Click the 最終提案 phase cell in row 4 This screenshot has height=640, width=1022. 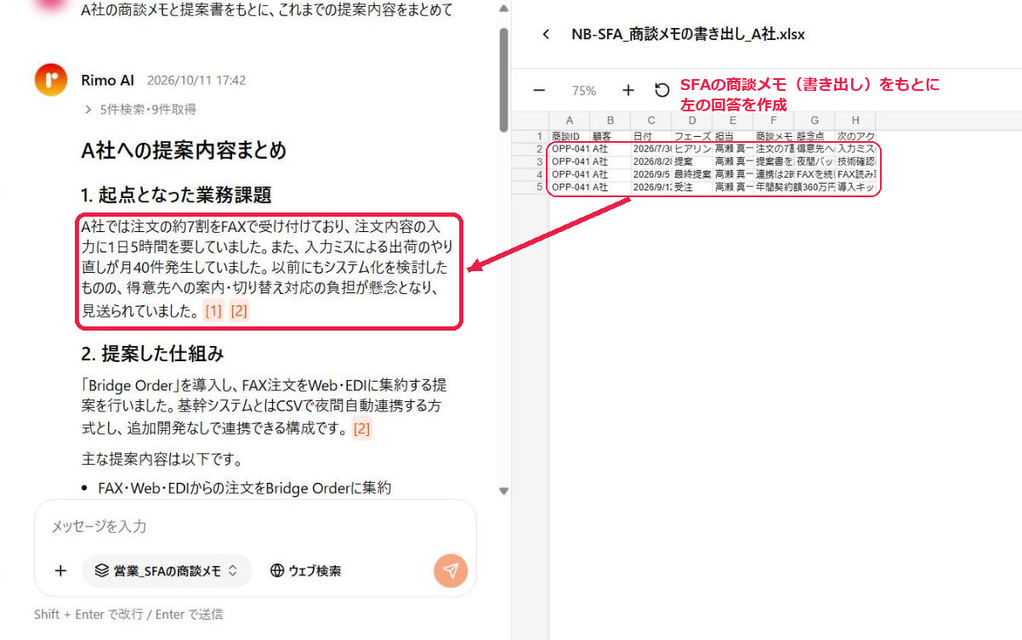[692, 175]
